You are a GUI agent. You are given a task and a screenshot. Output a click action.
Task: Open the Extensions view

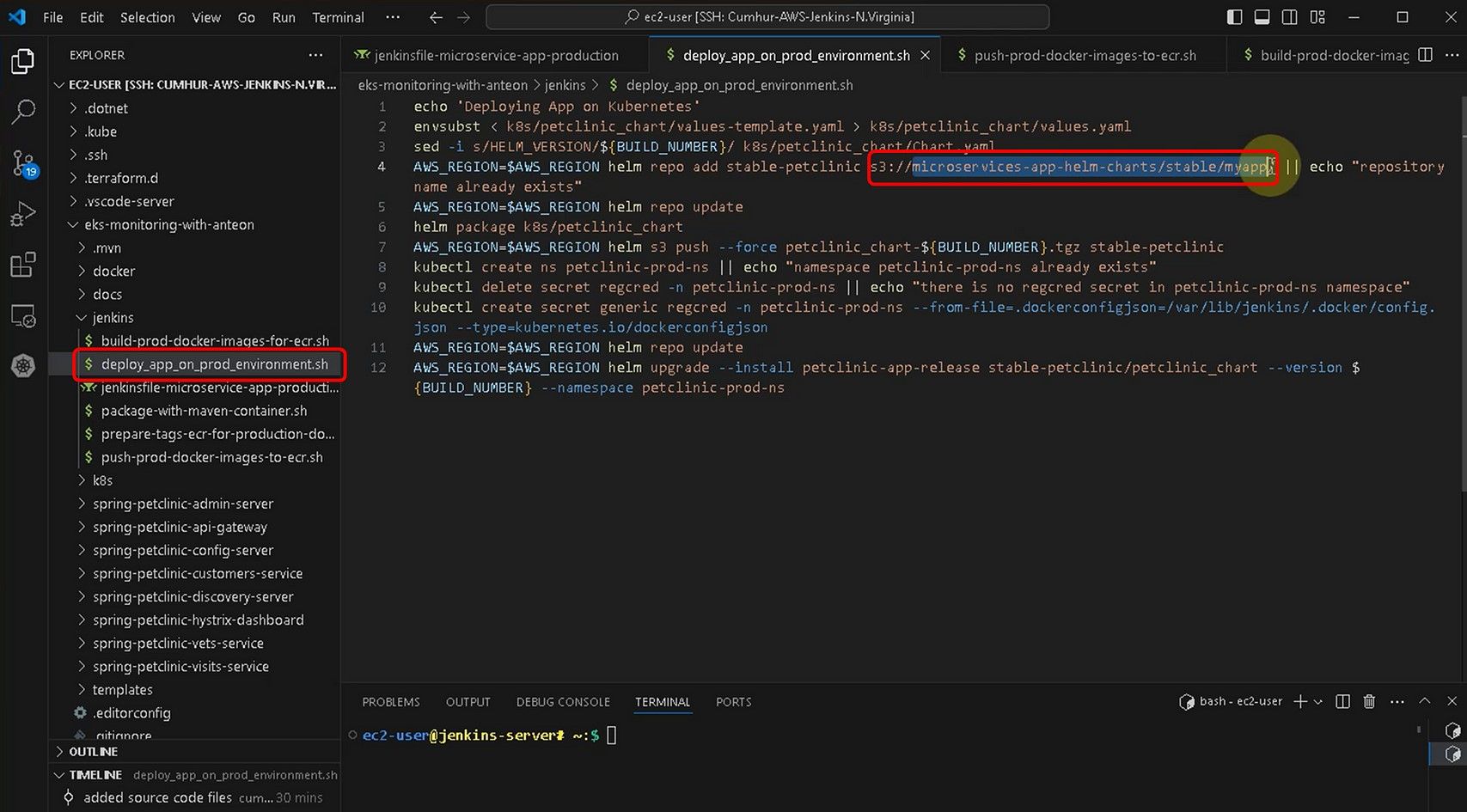pos(23,265)
